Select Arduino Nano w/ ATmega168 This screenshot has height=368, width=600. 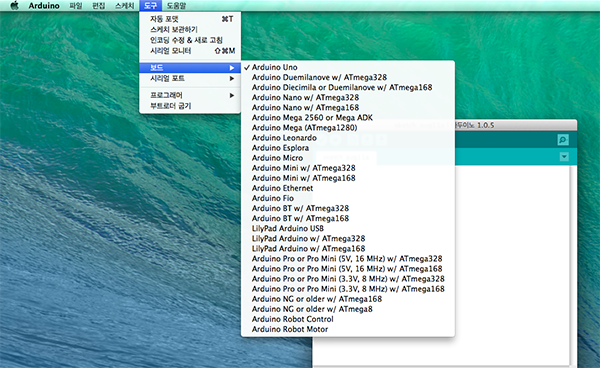pyautogui.click(x=348, y=107)
